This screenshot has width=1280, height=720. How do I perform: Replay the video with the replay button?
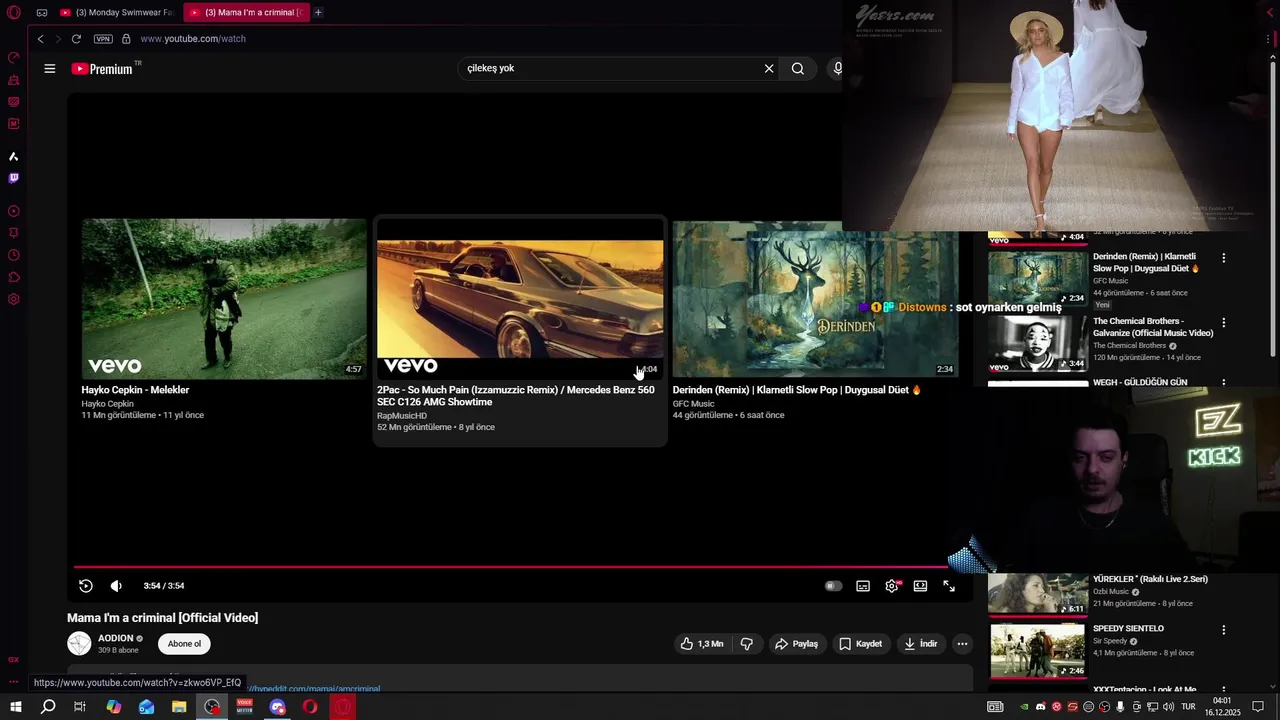coord(86,586)
